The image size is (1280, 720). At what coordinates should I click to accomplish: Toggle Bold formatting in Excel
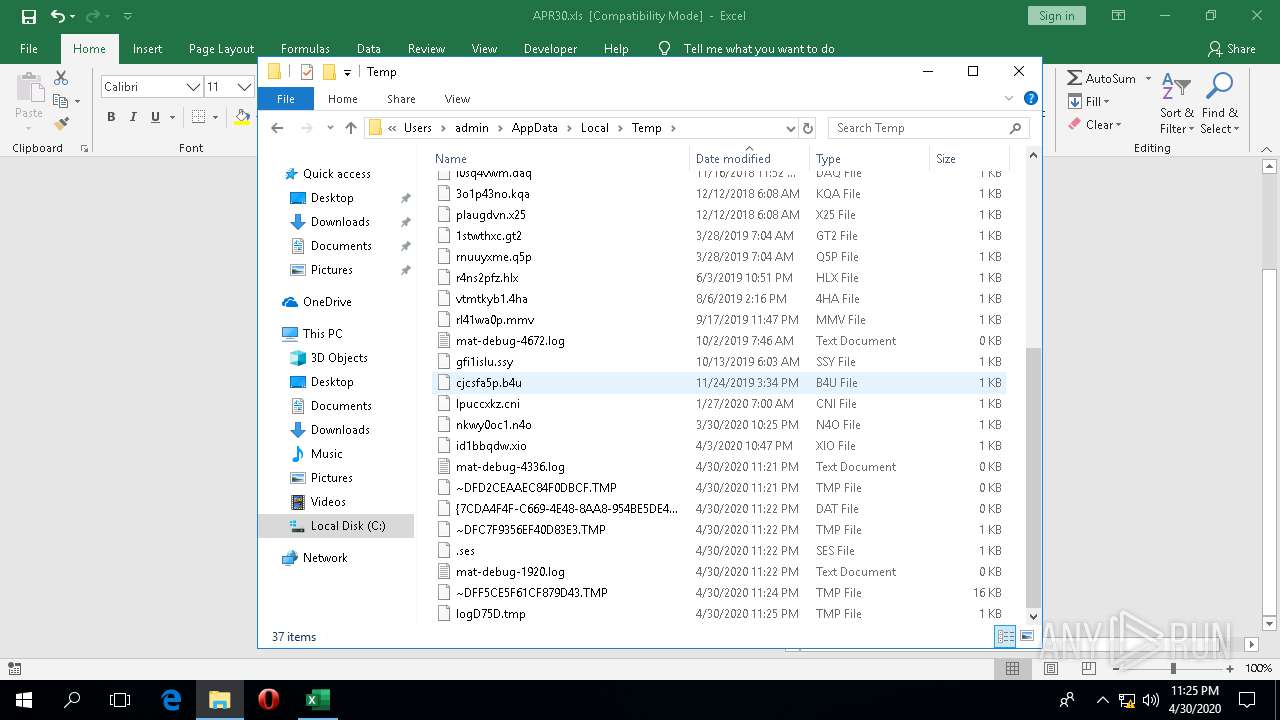[x=111, y=117]
